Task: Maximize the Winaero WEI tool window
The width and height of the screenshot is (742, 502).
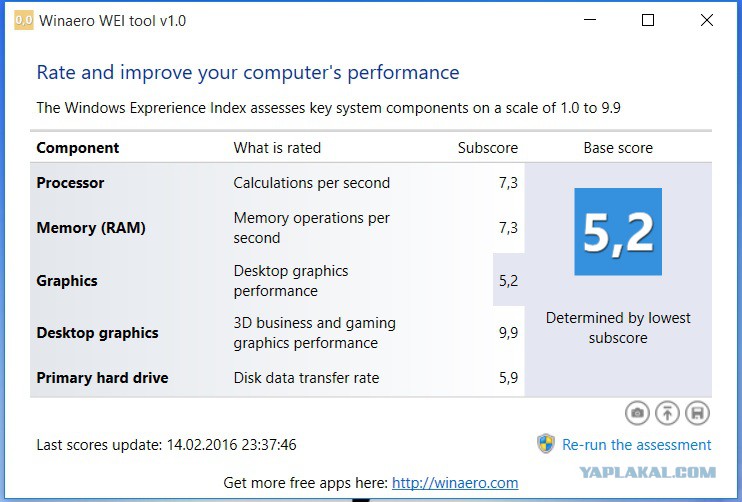Action: click(x=648, y=20)
